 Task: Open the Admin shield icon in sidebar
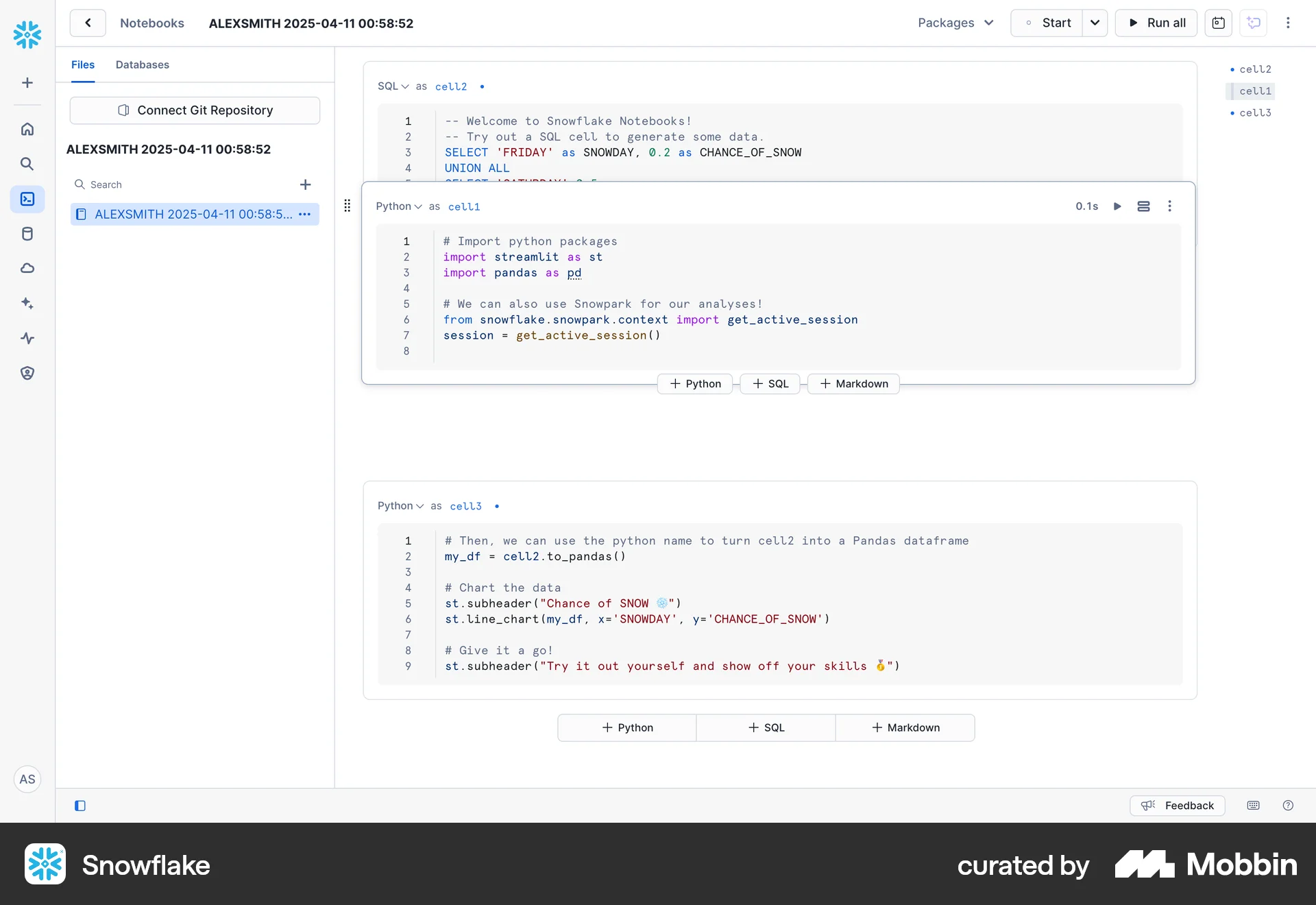(x=27, y=373)
